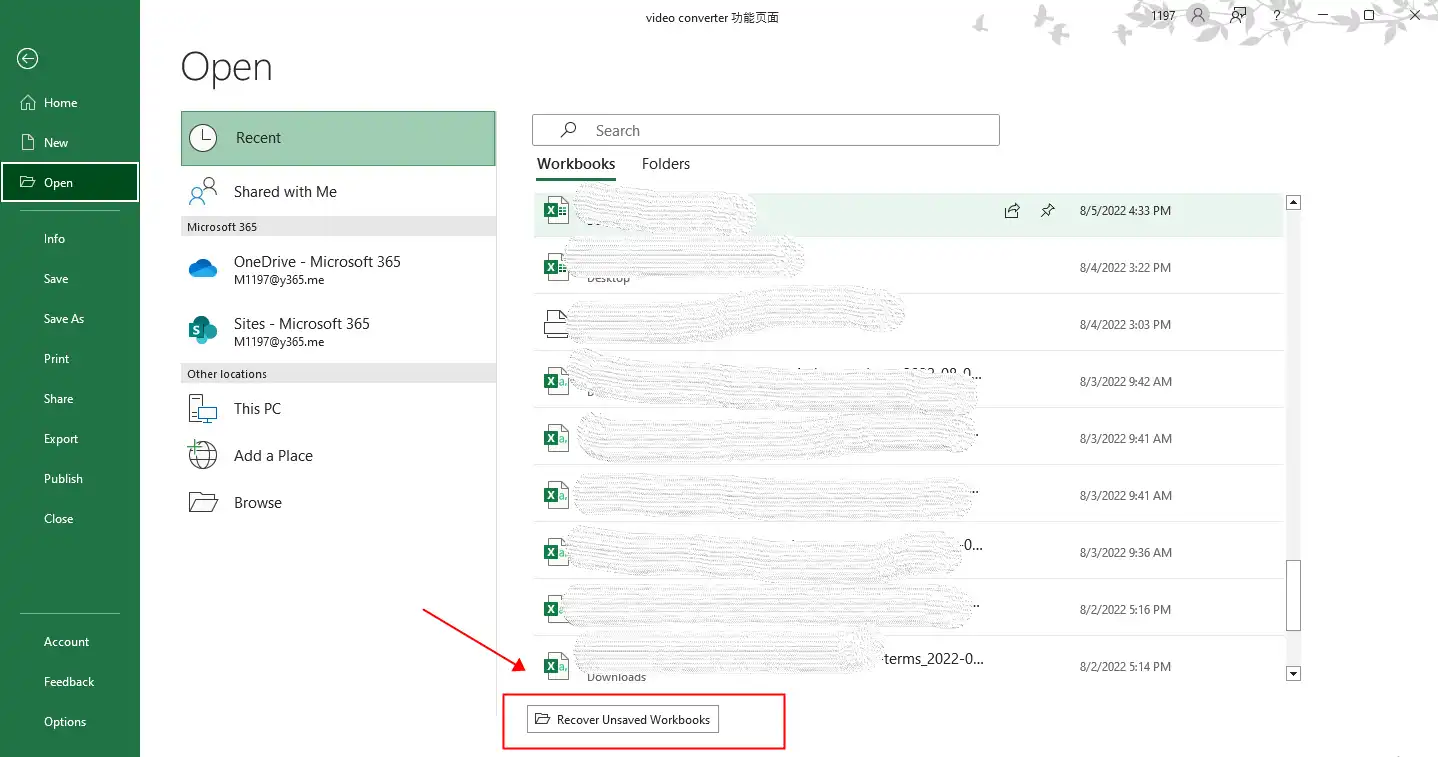Screen dimensions: 1438x757
Task: Click the Shared with Me people icon
Action: coord(203,190)
